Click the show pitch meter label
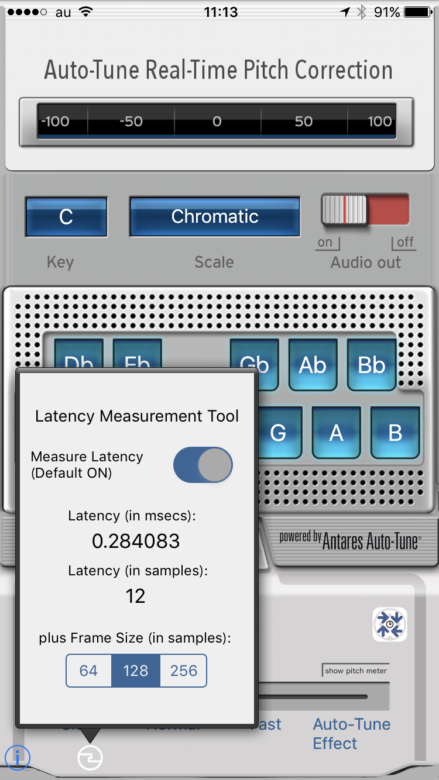 point(355,671)
